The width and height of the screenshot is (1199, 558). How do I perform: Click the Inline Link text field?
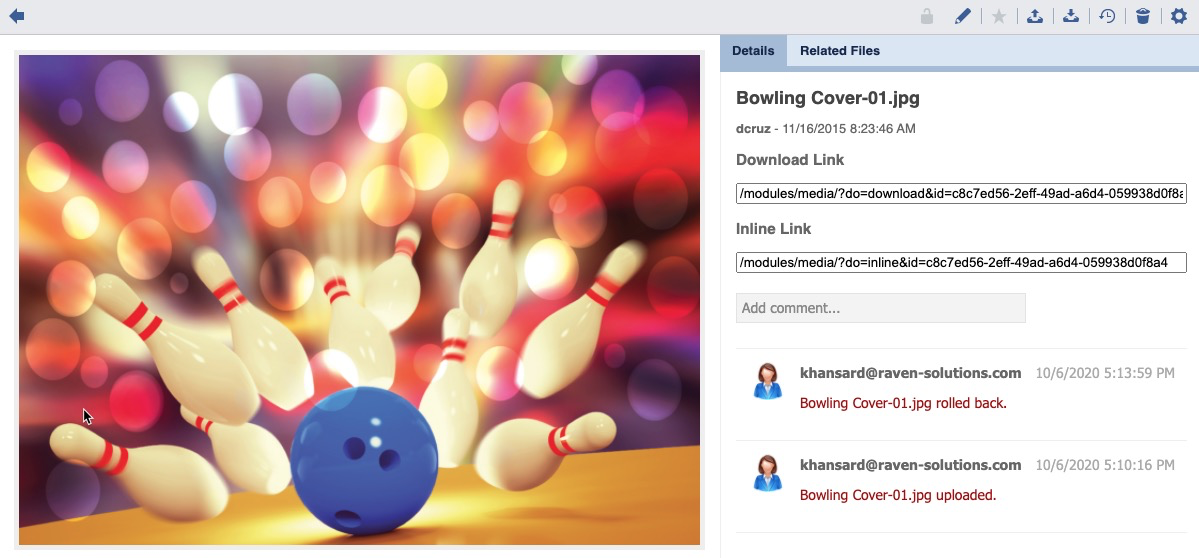(960, 263)
